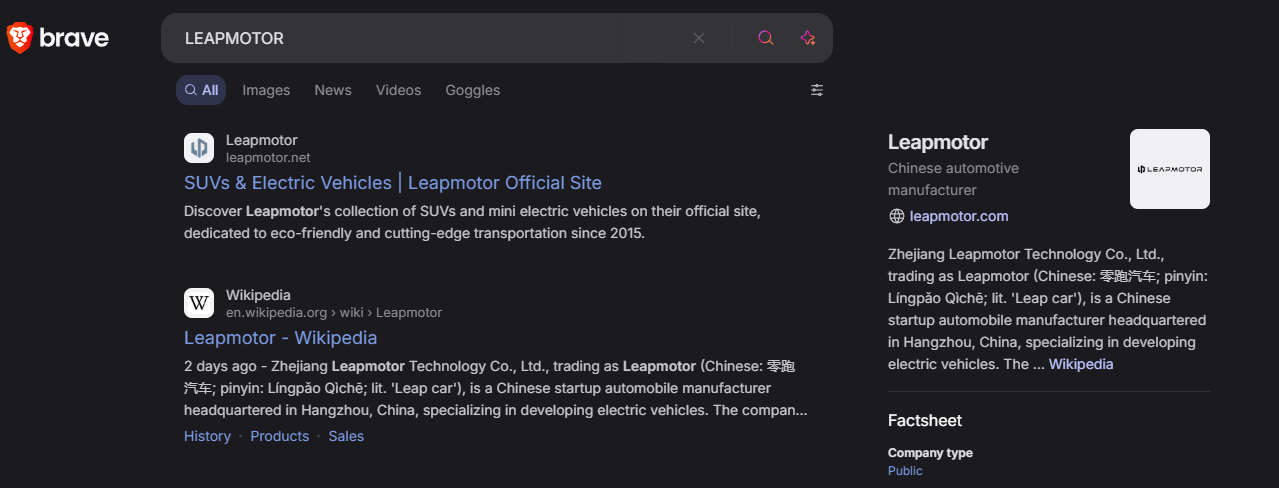1279x488 pixels.
Task: Follow the History sublink
Action: point(207,436)
